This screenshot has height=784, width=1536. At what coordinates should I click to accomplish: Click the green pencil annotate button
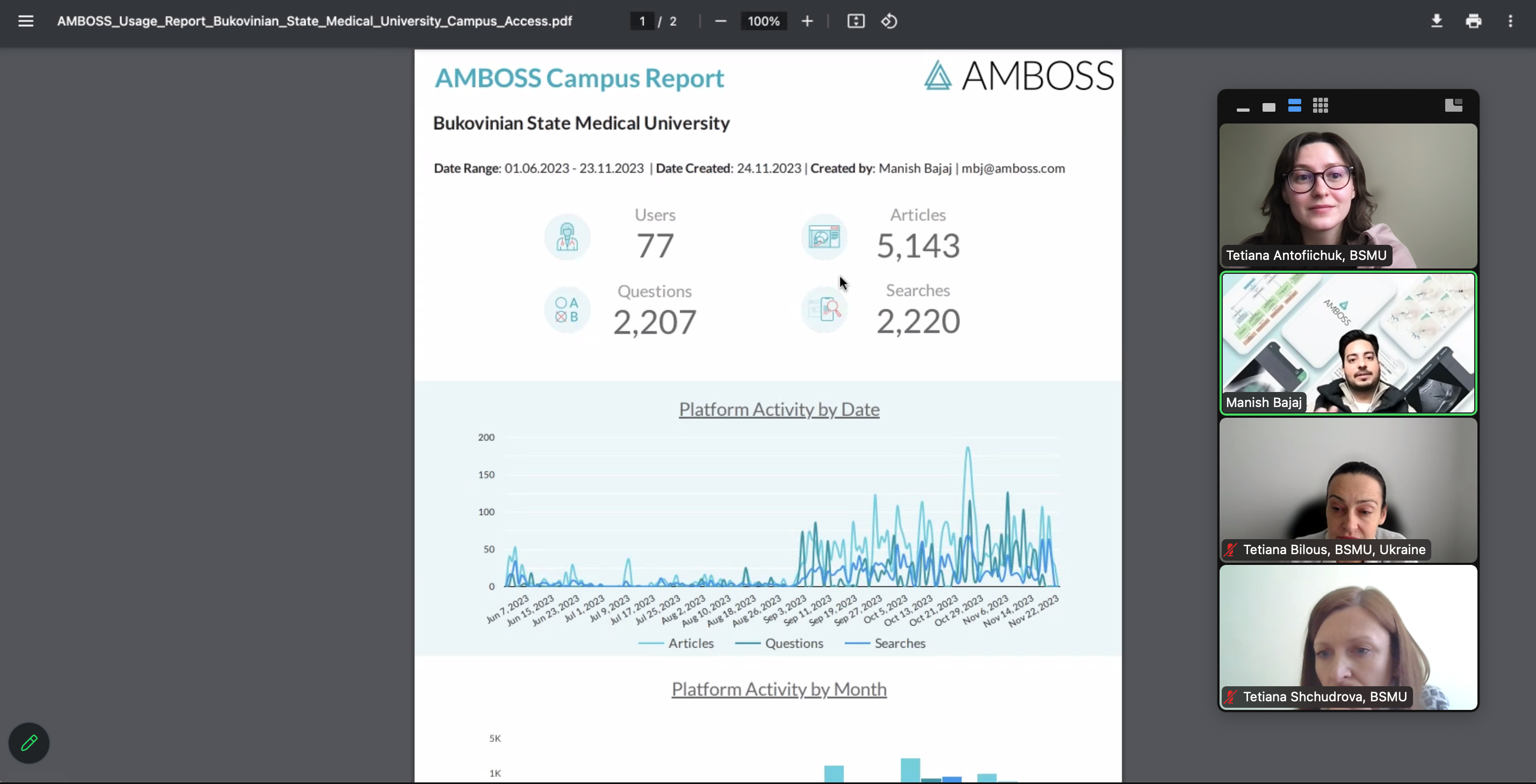tap(28, 743)
